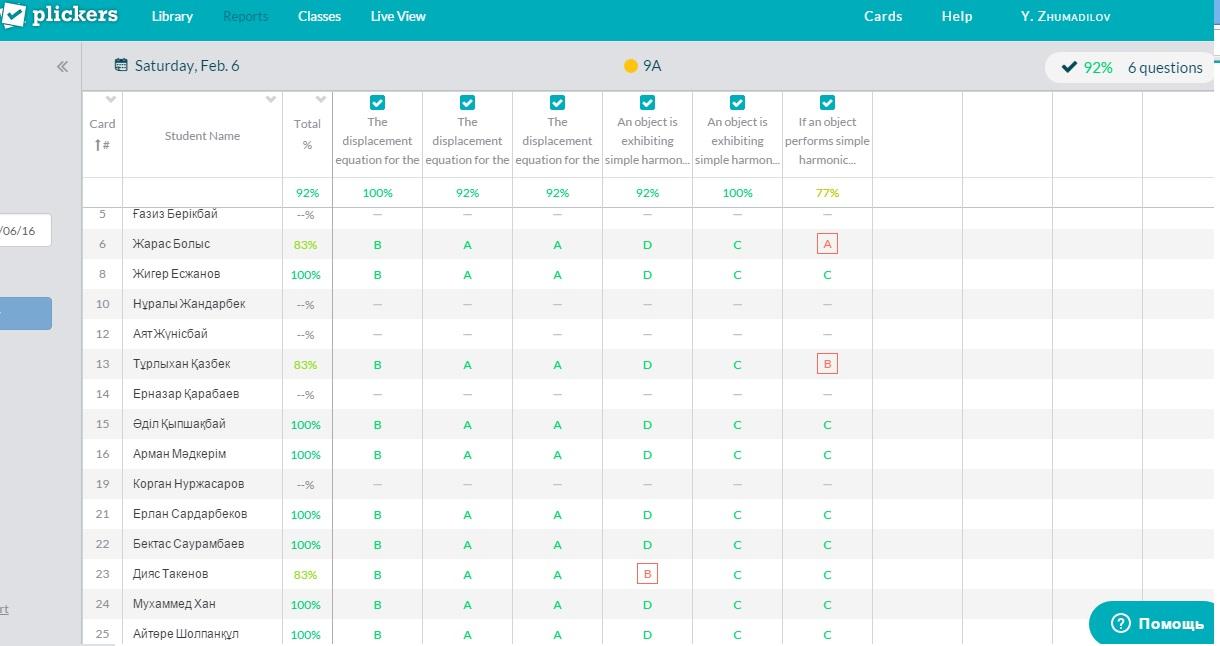
Task: Select student Арман Мәдкерім
Action: click(x=179, y=454)
